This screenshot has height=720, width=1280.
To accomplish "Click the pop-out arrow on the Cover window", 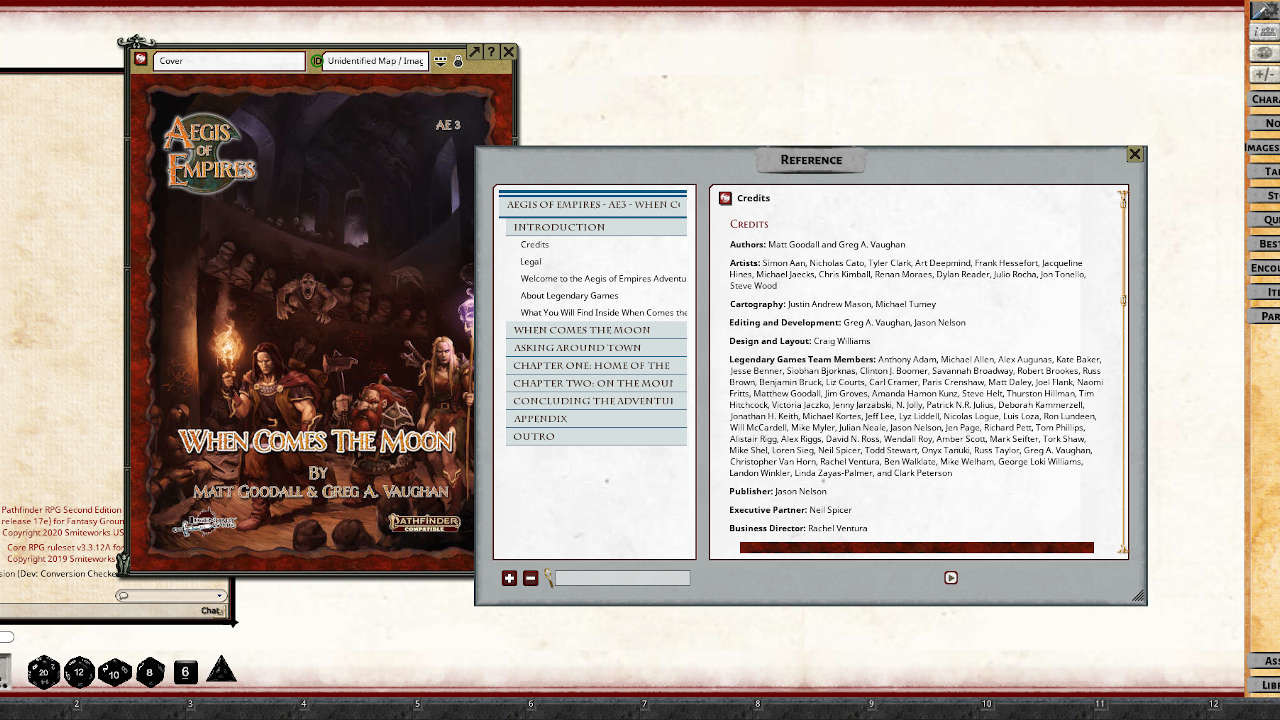I will [x=474, y=51].
